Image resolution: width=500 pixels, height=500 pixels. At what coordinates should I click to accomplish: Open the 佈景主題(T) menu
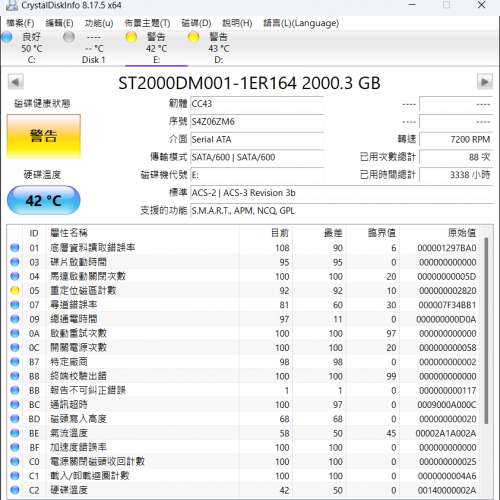pos(147,23)
